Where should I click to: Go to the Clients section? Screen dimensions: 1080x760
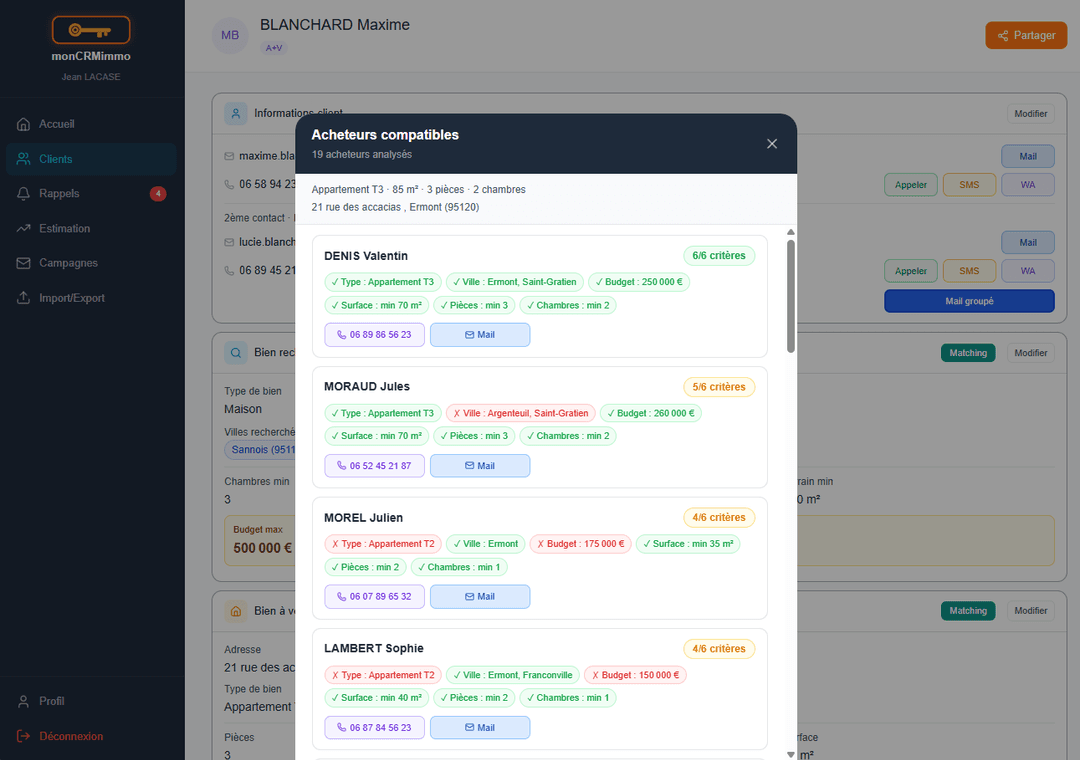91,159
